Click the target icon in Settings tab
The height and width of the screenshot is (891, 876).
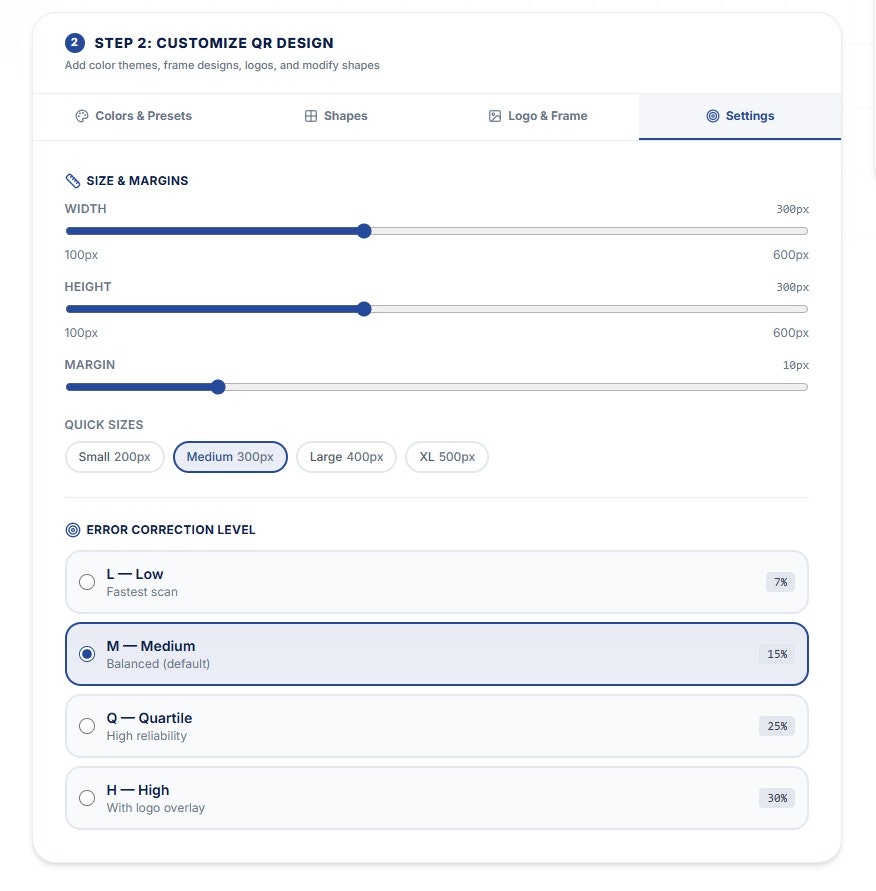712,116
